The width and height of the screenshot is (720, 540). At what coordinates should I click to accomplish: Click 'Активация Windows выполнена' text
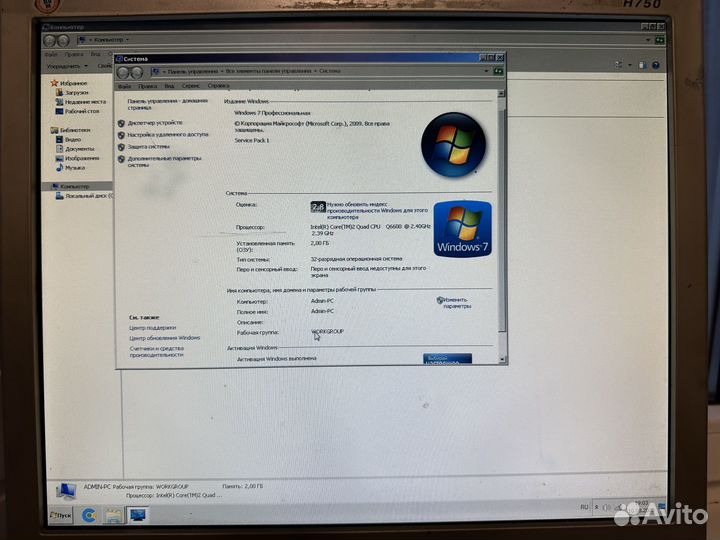276,359
